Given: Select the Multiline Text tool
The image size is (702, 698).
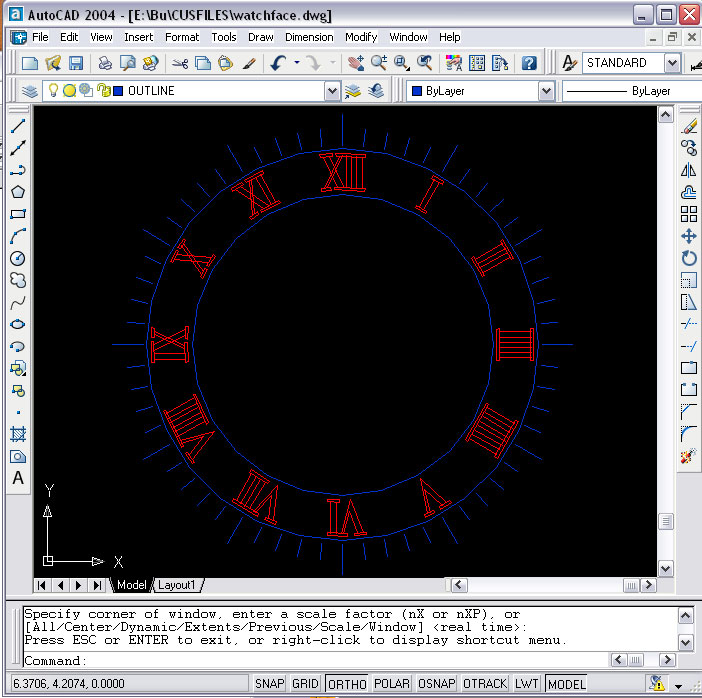Looking at the screenshot, I should pos(18,478).
